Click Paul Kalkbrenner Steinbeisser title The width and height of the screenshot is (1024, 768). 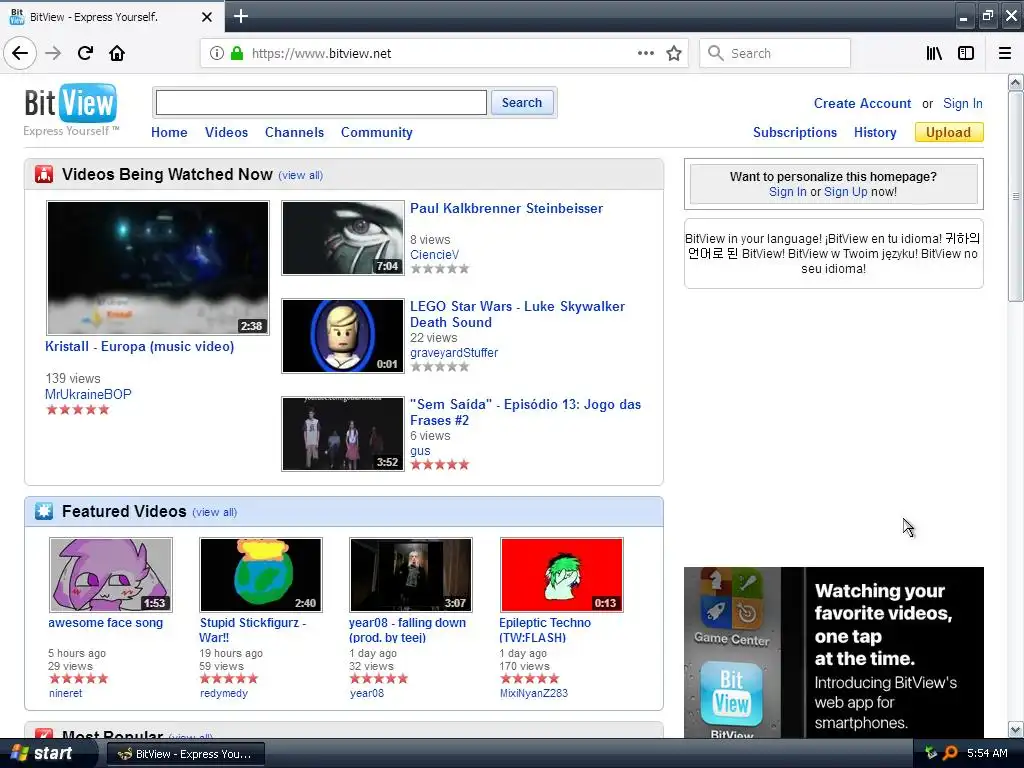pos(506,208)
